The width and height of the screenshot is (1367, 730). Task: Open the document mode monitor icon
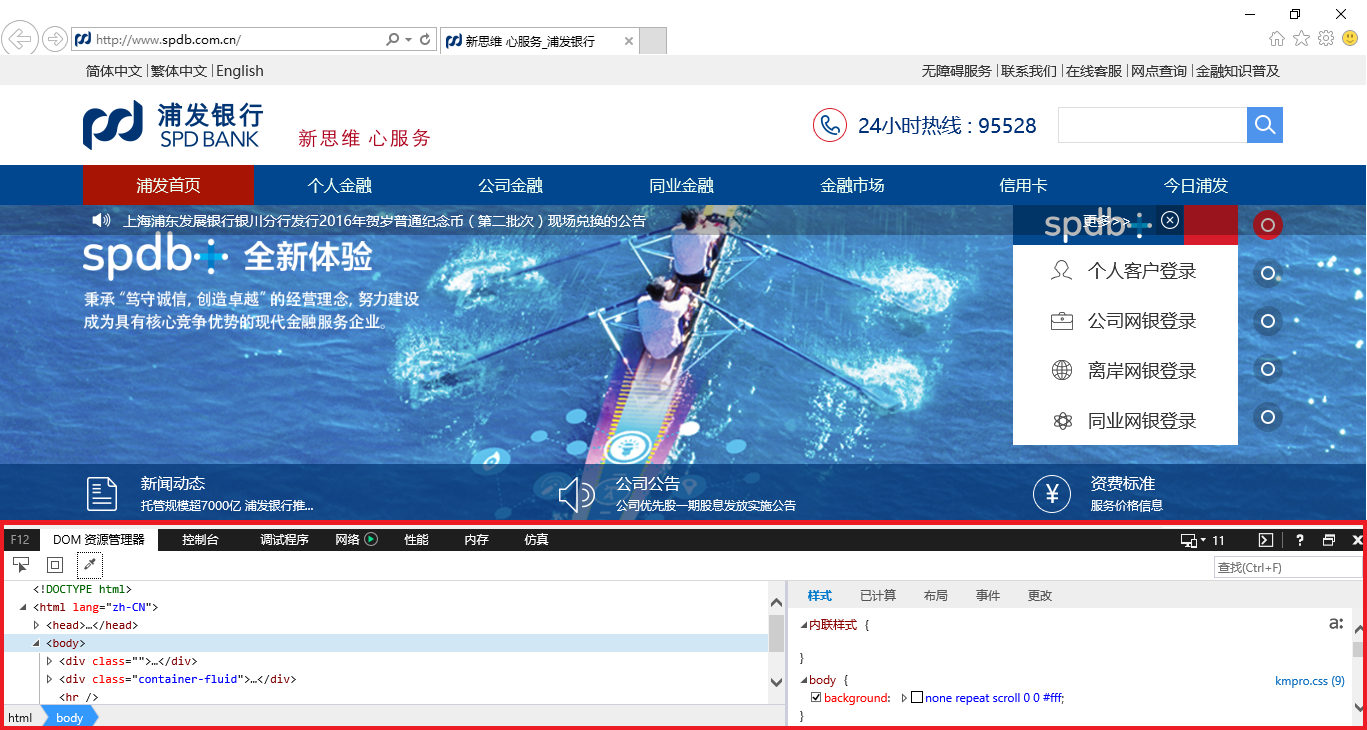click(x=1189, y=540)
